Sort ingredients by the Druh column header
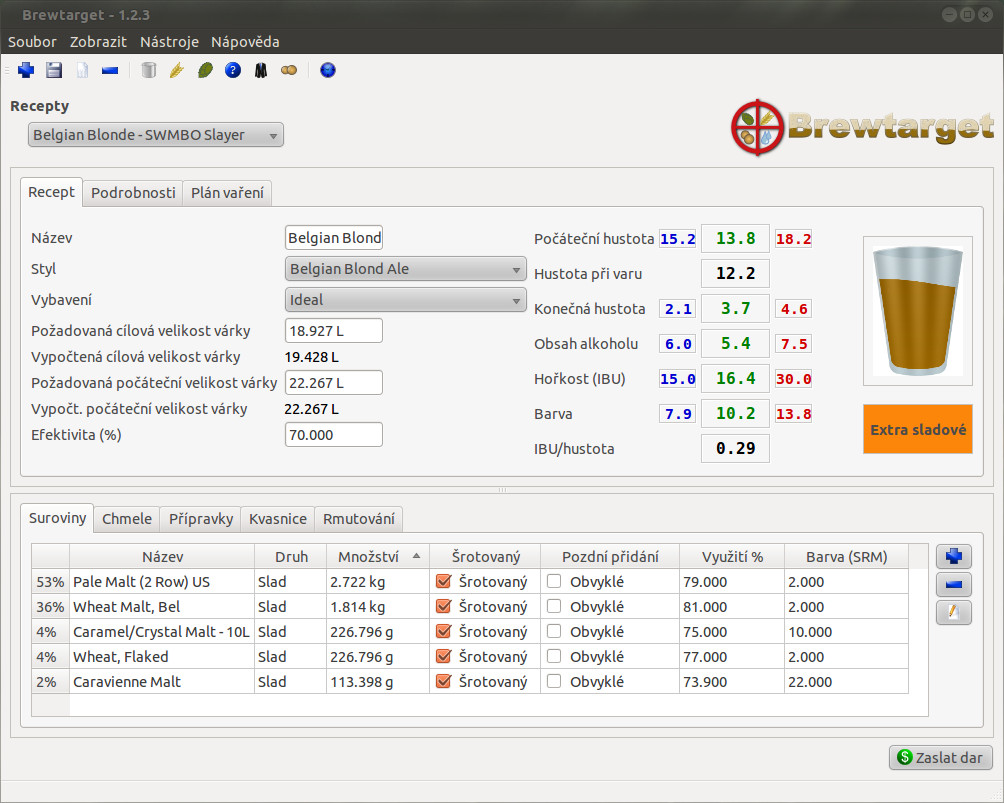 291,556
